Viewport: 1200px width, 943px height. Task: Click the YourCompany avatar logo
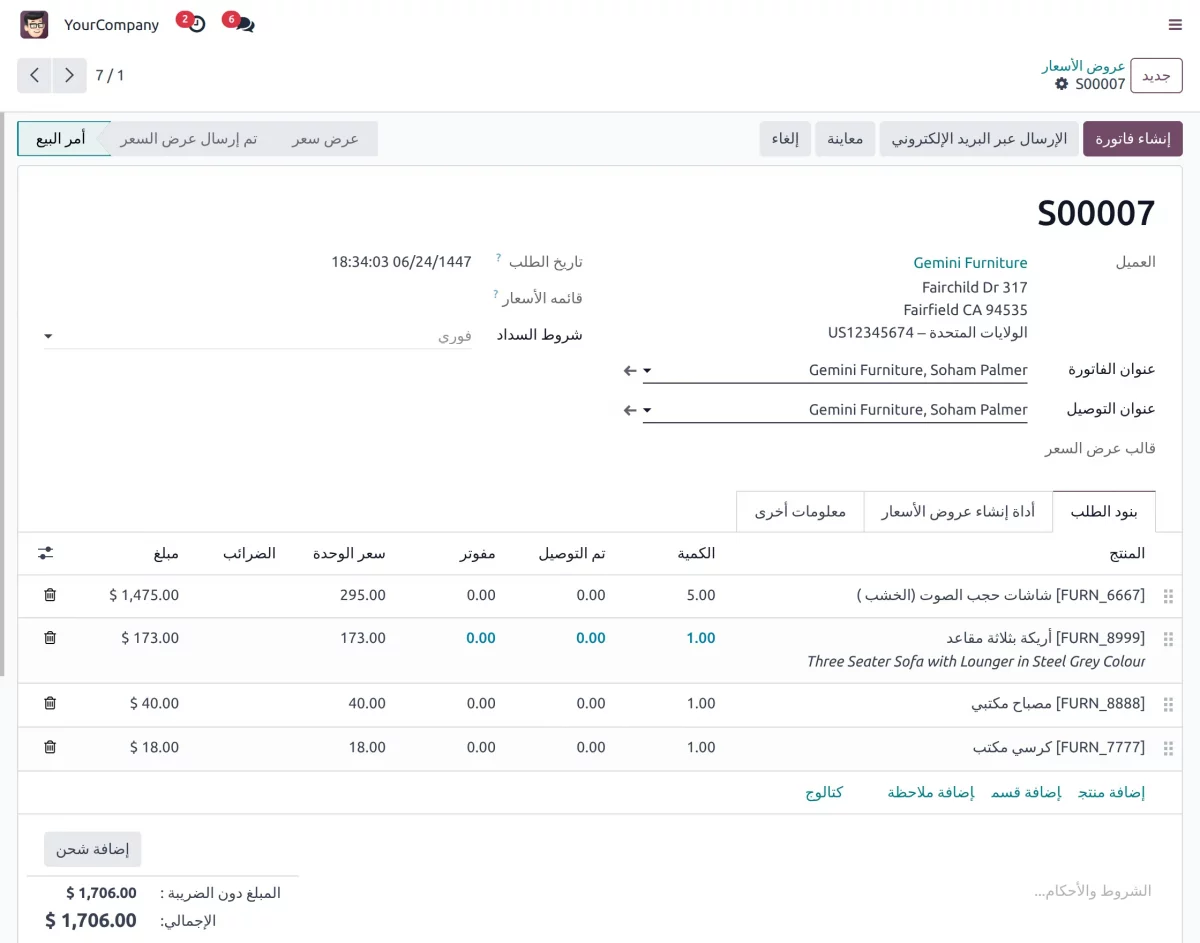34,24
